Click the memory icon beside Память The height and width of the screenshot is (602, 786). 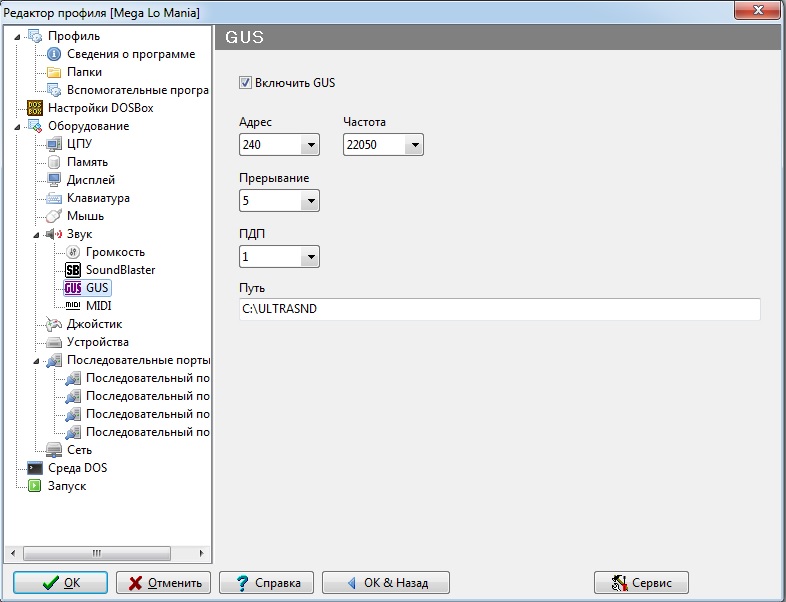click(x=54, y=162)
